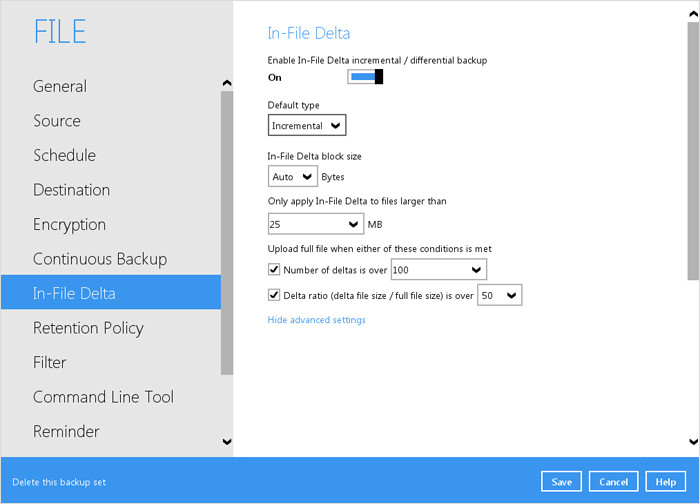Select In-File Delta sidebar item

(x=111, y=292)
